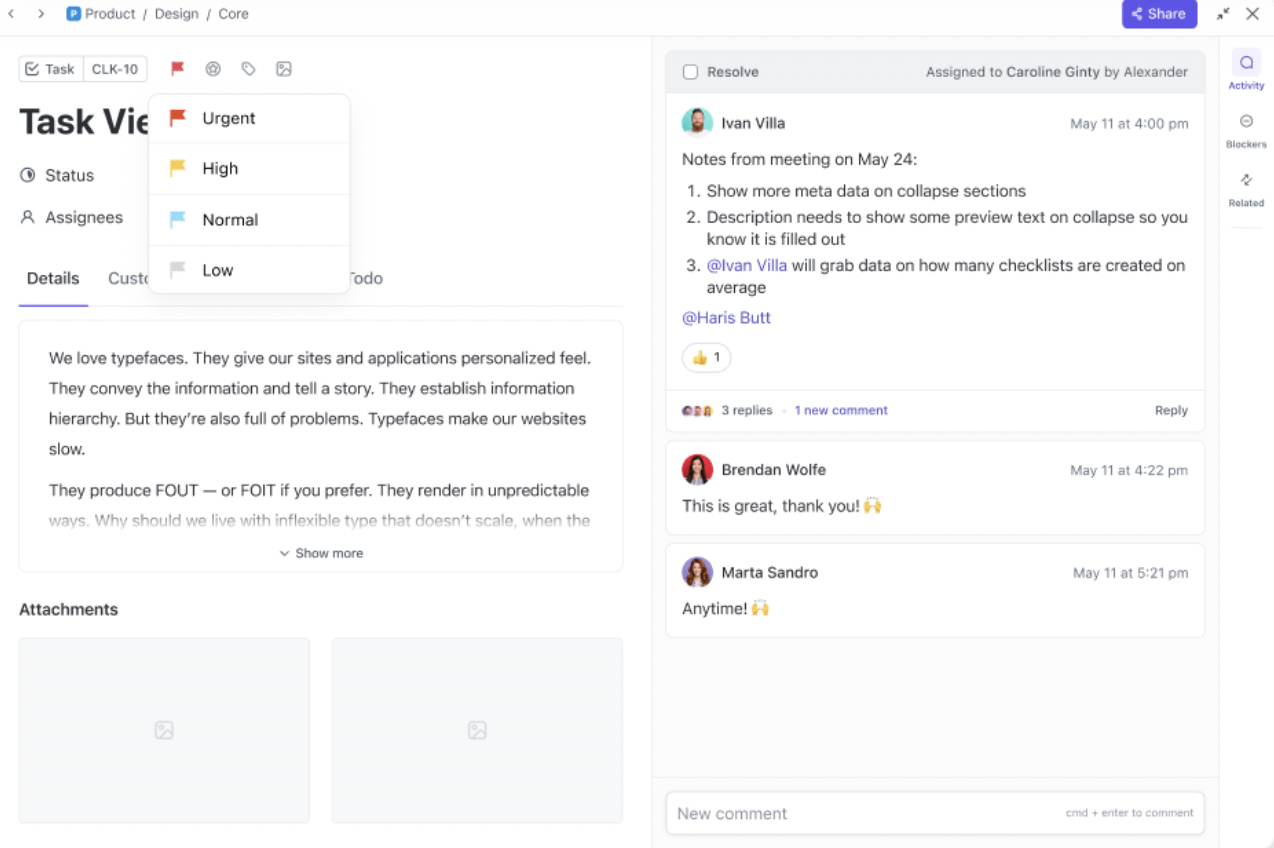Click the 1 new comment link

click(841, 410)
